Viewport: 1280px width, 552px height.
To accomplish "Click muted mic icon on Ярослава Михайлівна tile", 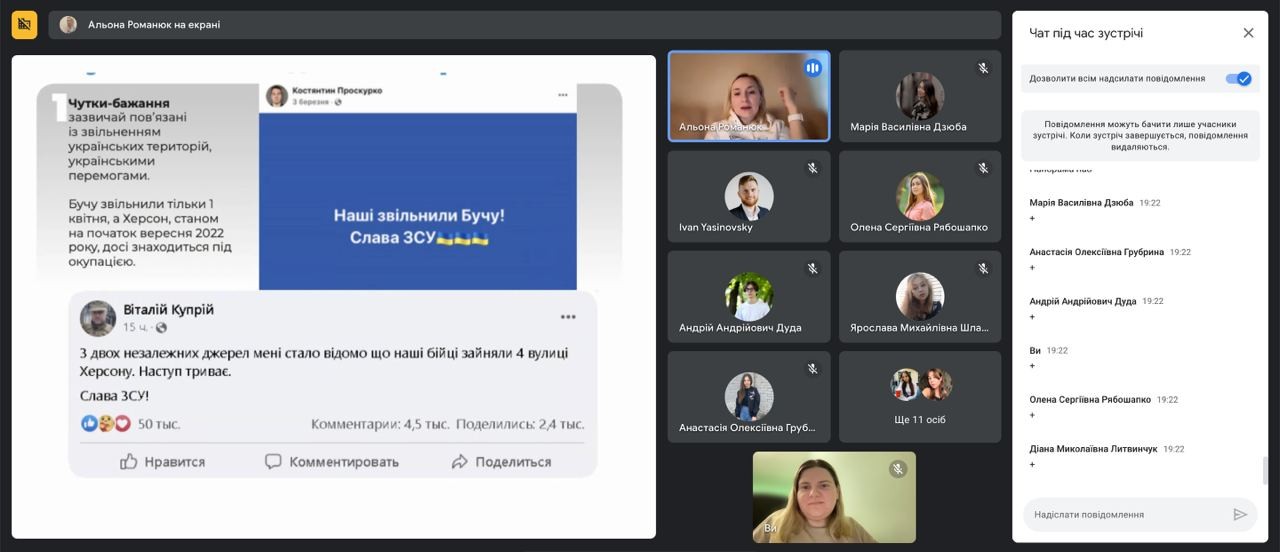I will [983, 268].
